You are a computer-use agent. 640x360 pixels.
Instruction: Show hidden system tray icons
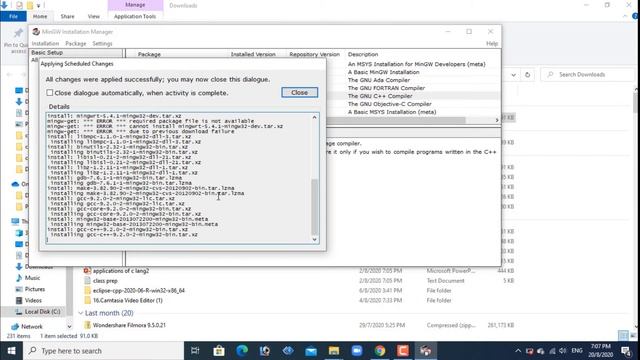click(518, 351)
